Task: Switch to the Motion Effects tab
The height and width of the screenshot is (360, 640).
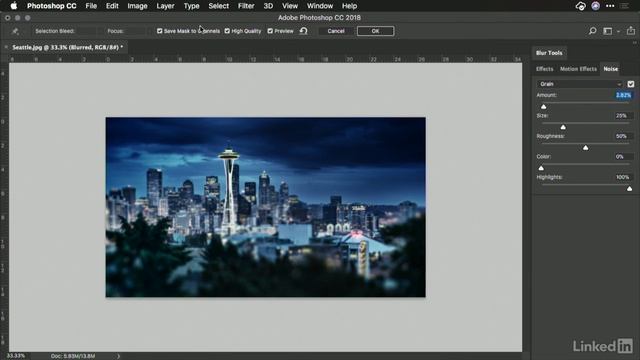Action: (578, 69)
